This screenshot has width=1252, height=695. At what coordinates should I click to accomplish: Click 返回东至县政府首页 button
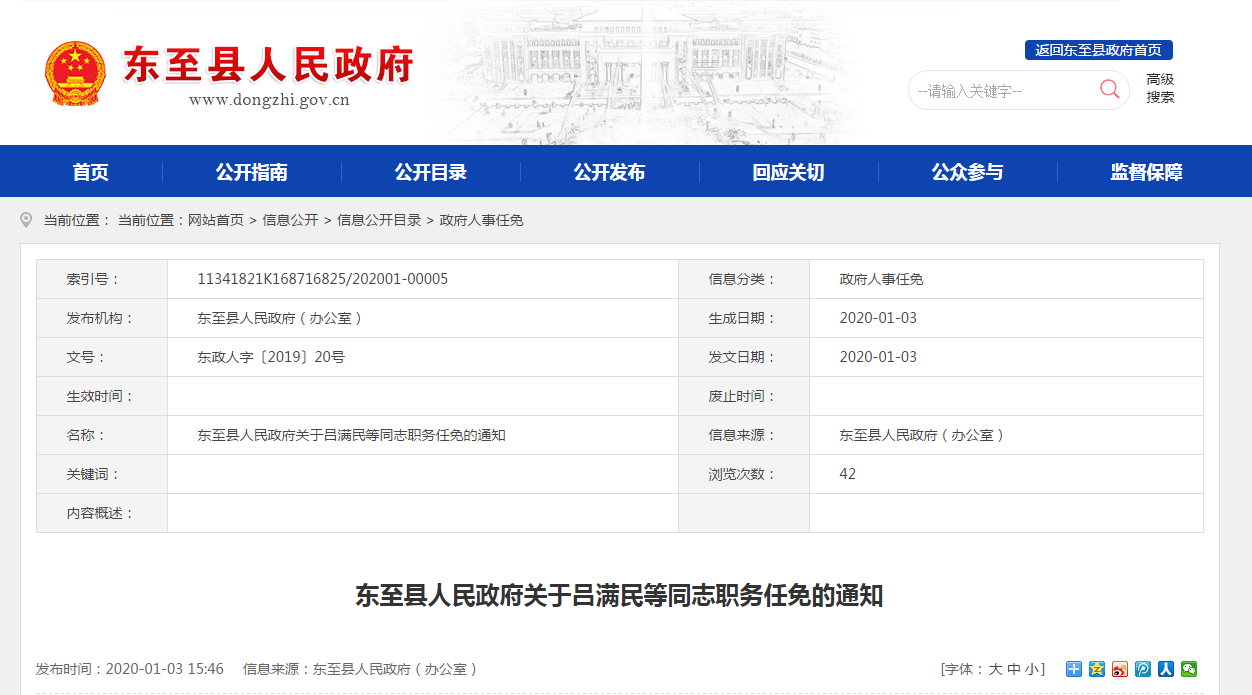(x=1099, y=50)
